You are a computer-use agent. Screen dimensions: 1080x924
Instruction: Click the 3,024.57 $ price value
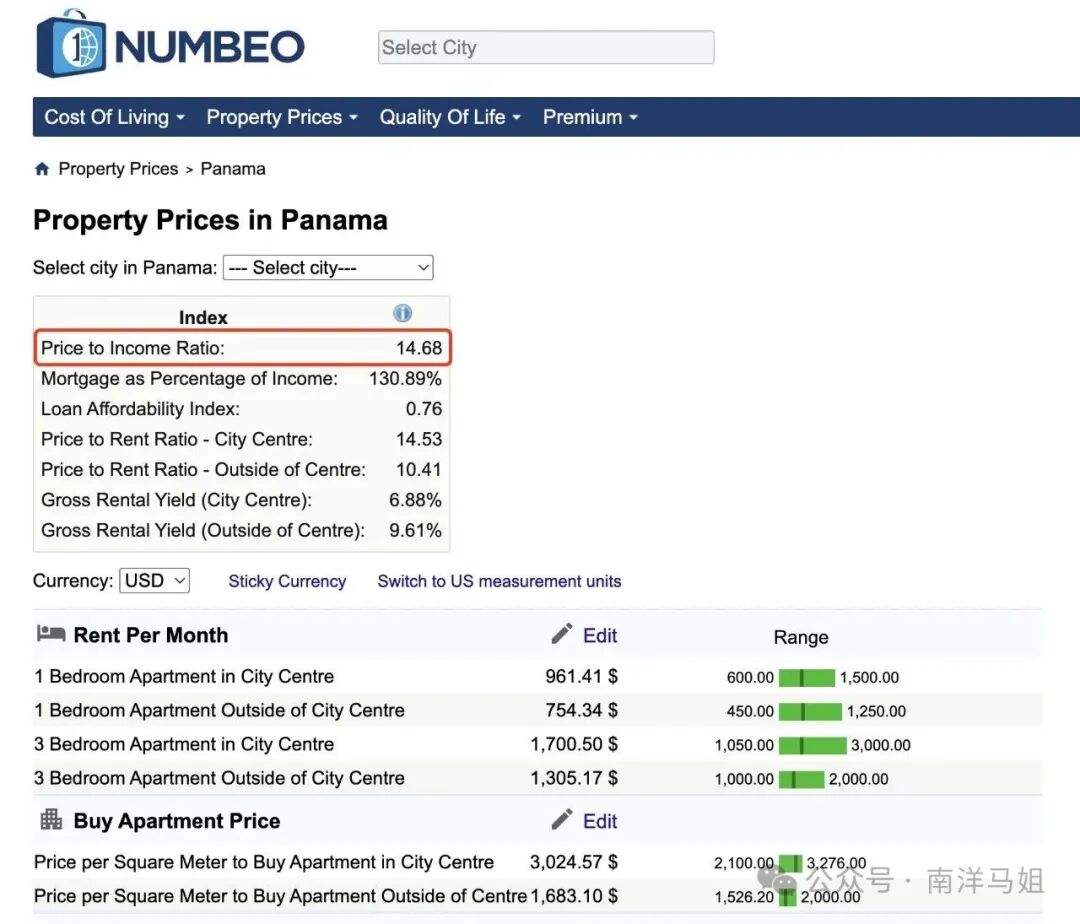[x=574, y=861]
